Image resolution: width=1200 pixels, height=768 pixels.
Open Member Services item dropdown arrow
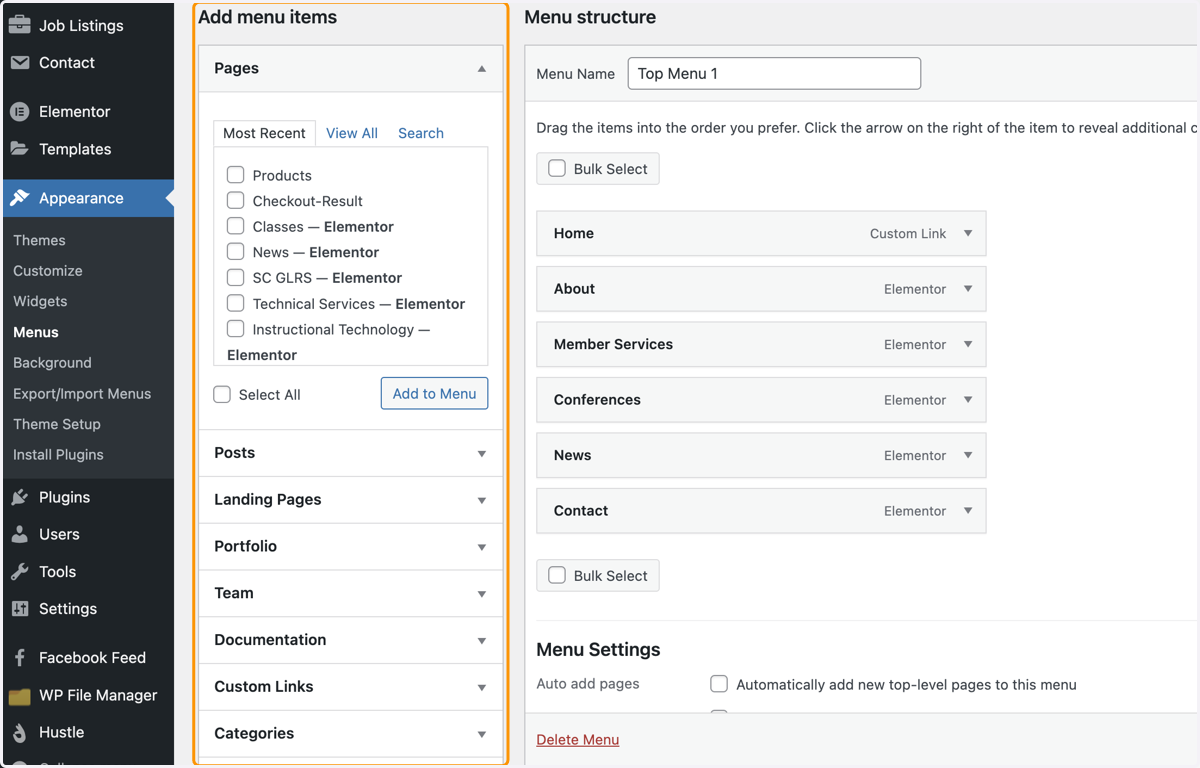[968, 344]
